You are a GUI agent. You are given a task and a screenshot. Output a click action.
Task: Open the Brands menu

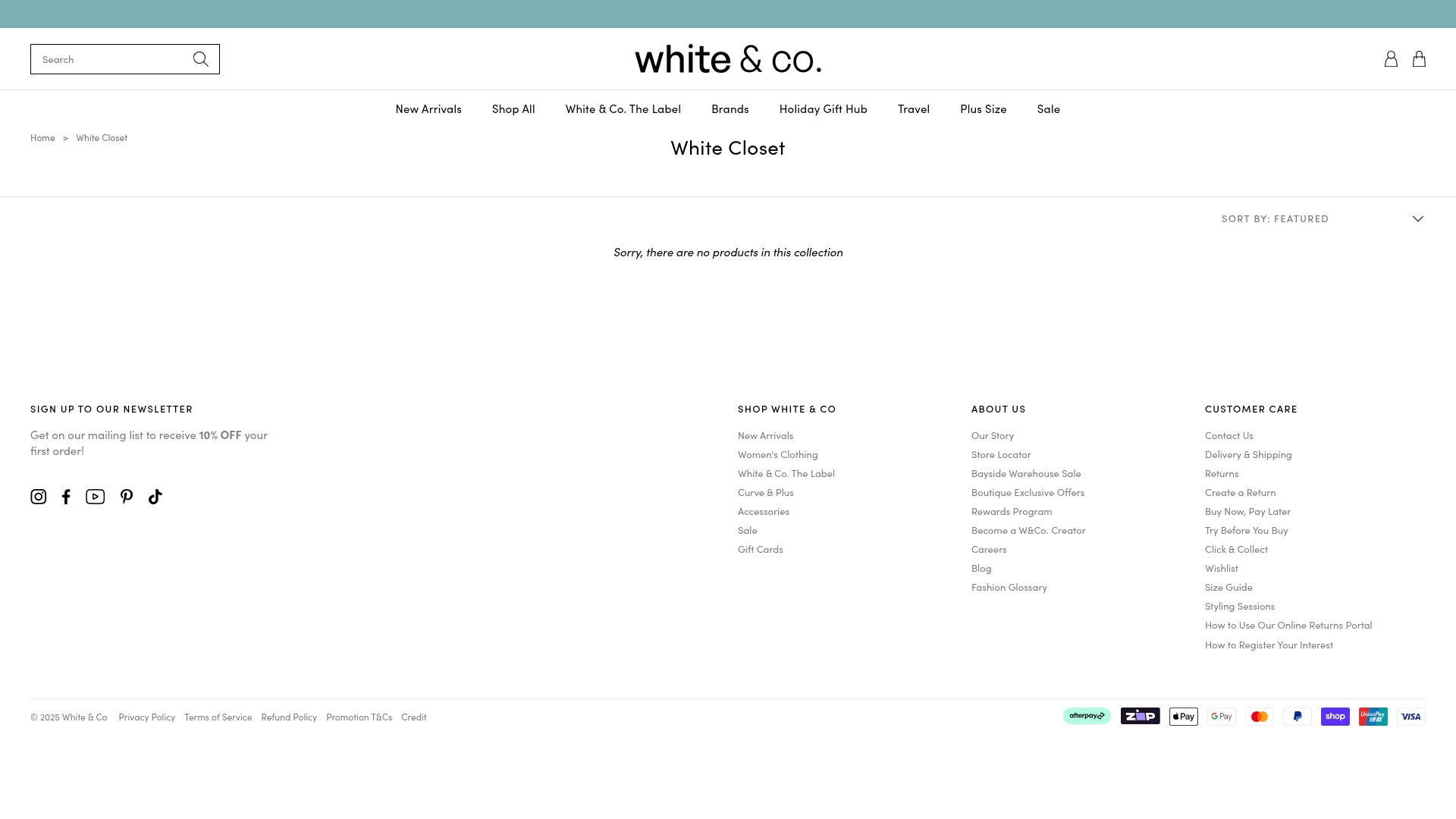[x=730, y=109]
